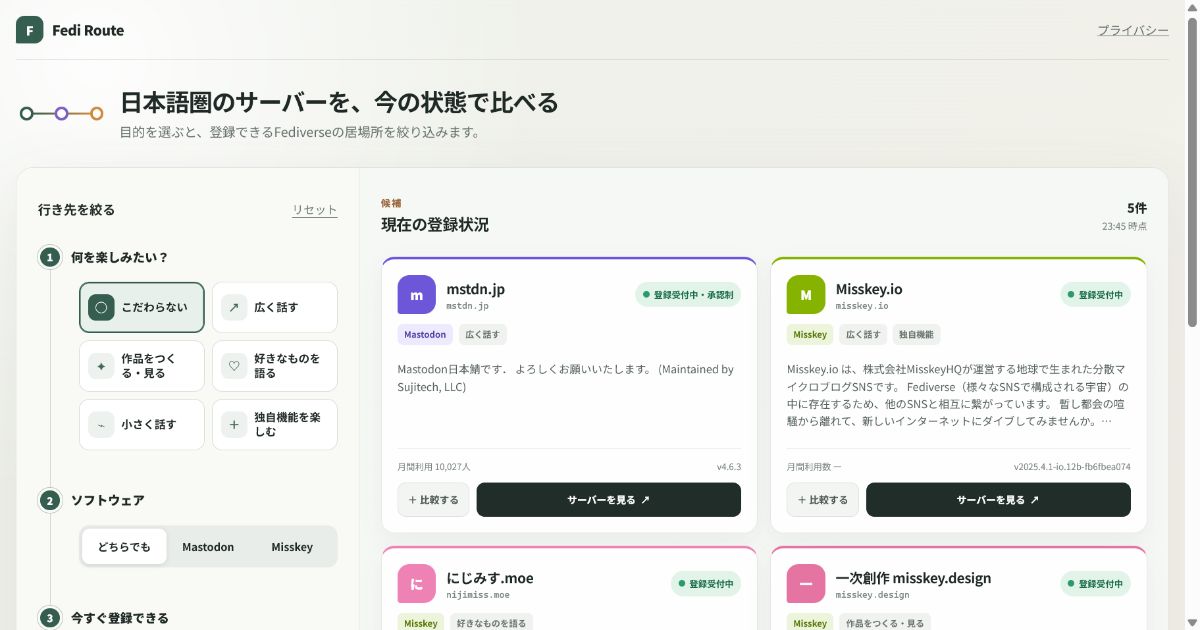This screenshot has width=1200, height=630.
Task: Click the 広く話す tag on Misskey.io card
Action: tap(863, 334)
